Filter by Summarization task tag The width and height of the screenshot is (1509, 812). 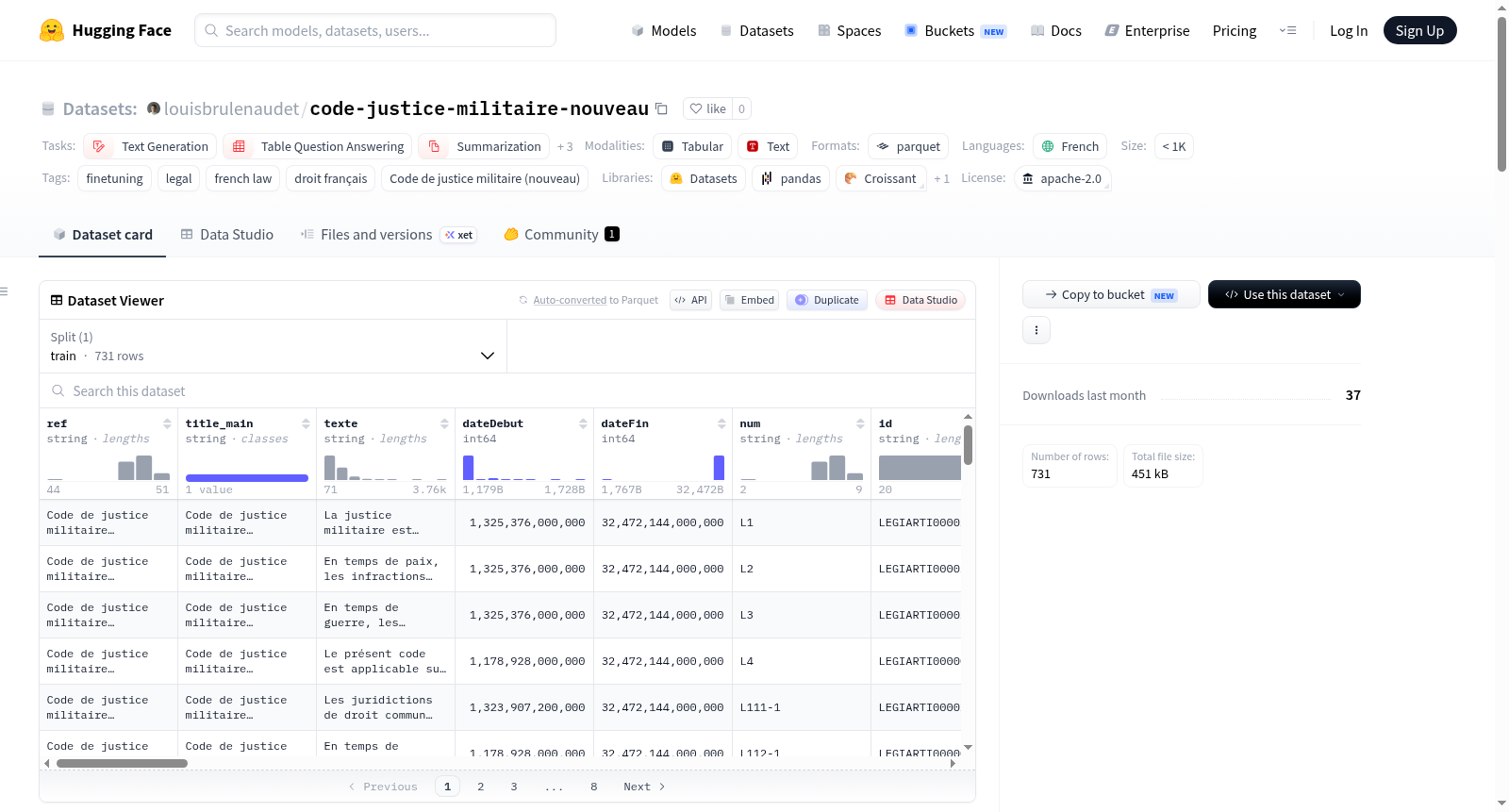pyautogui.click(x=485, y=146)
